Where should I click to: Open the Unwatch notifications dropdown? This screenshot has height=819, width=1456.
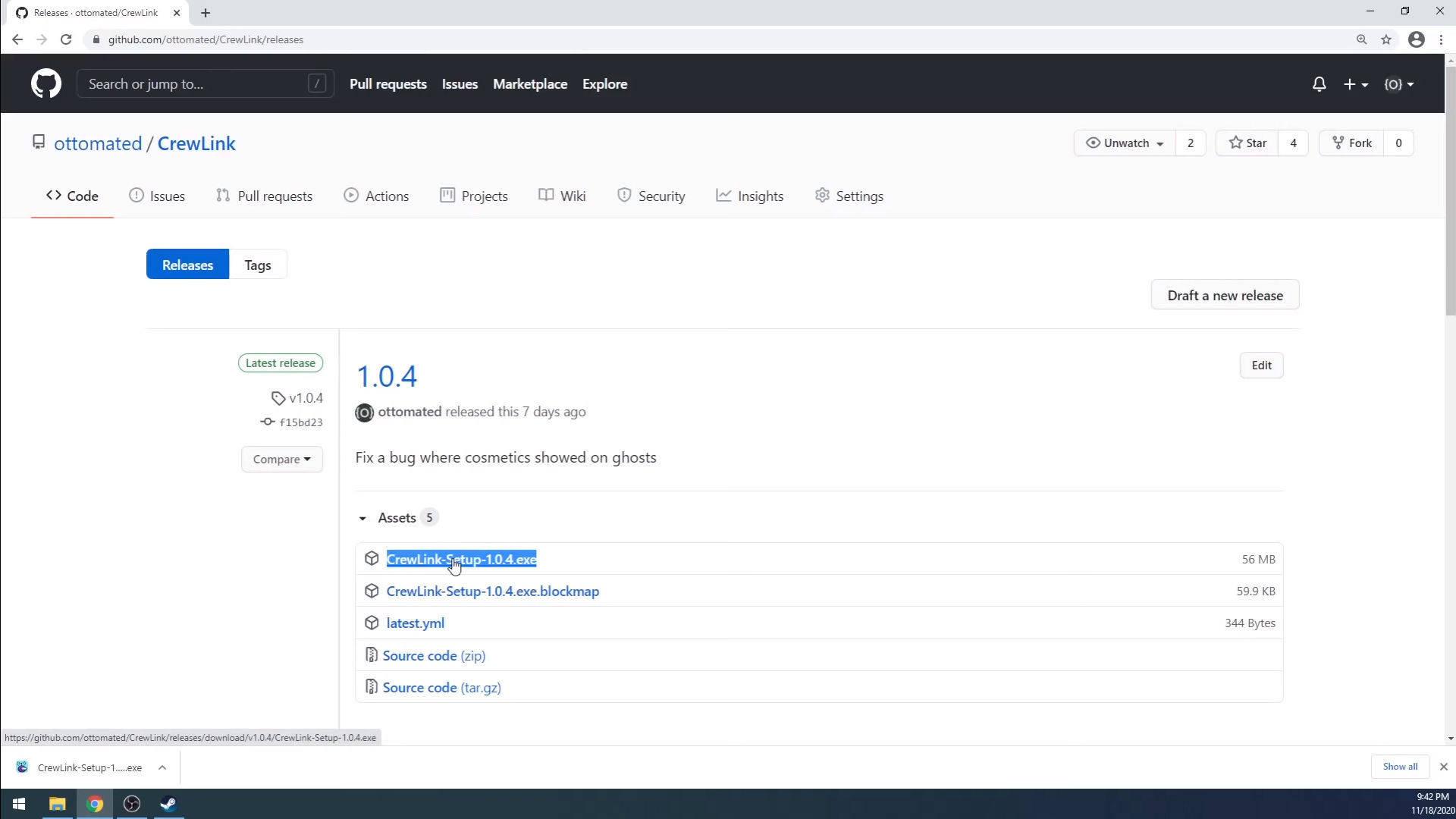(x=1125, y=143)
